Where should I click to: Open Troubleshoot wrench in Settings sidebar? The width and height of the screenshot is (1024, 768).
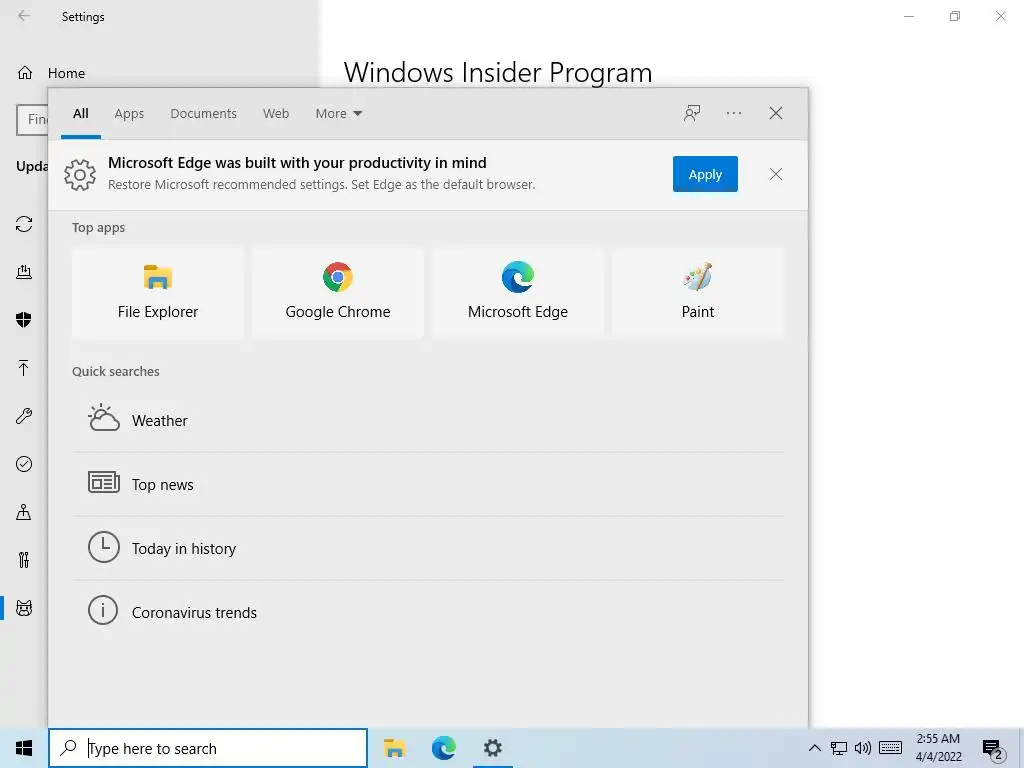[x=24, y=415]
